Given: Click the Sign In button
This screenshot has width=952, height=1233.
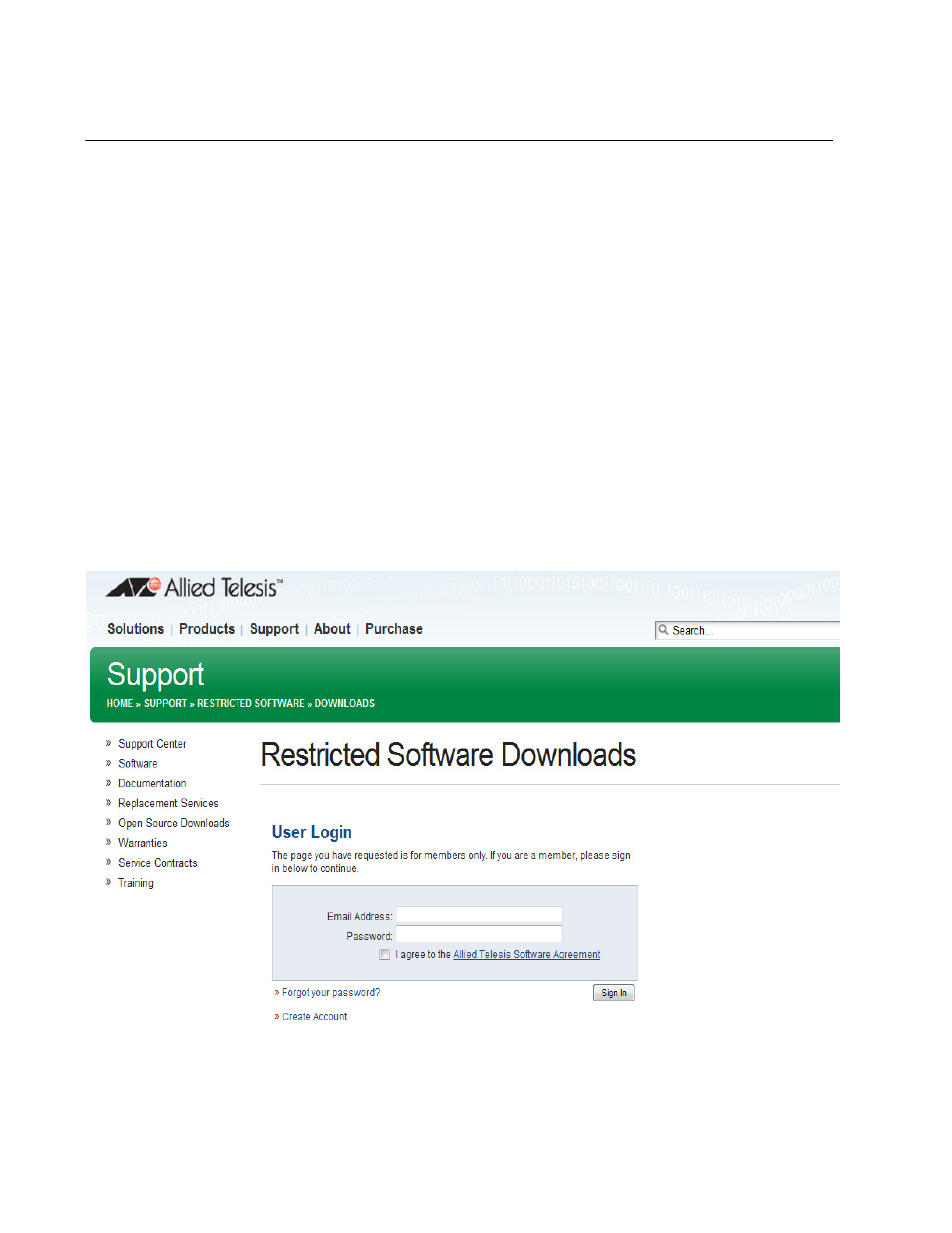Looking at the screenshot, I should [614, 993].
